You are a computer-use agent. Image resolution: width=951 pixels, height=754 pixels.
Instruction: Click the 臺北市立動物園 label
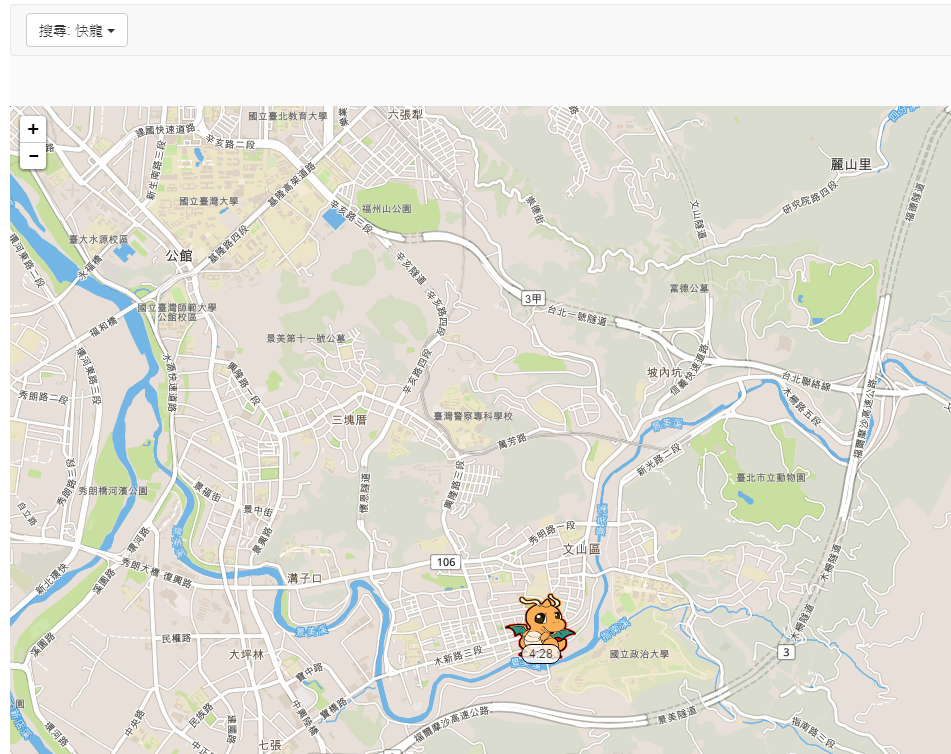[x=771, y=478]
